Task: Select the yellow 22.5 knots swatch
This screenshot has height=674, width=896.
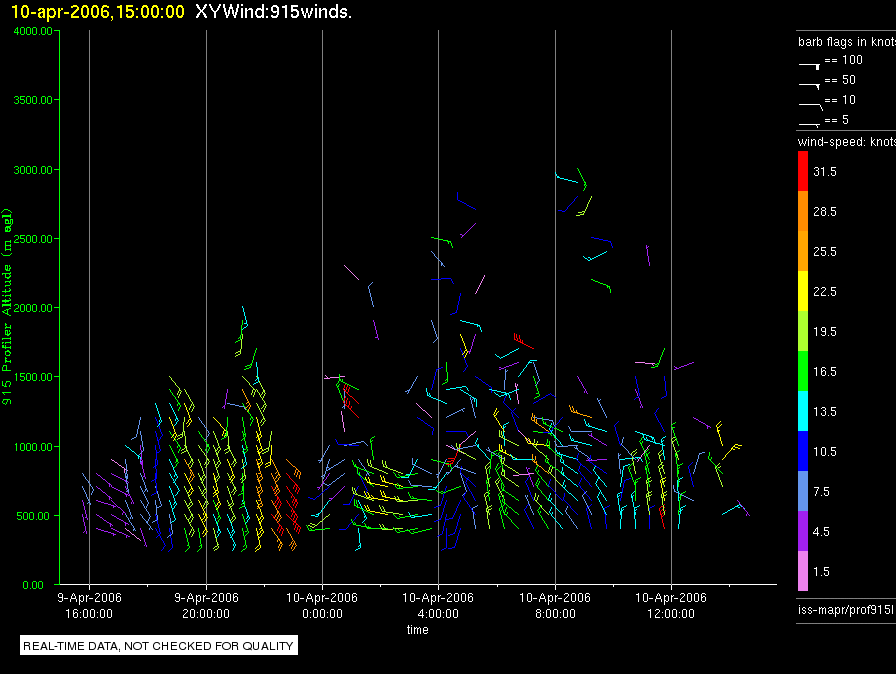Action: tap(803, 291)
